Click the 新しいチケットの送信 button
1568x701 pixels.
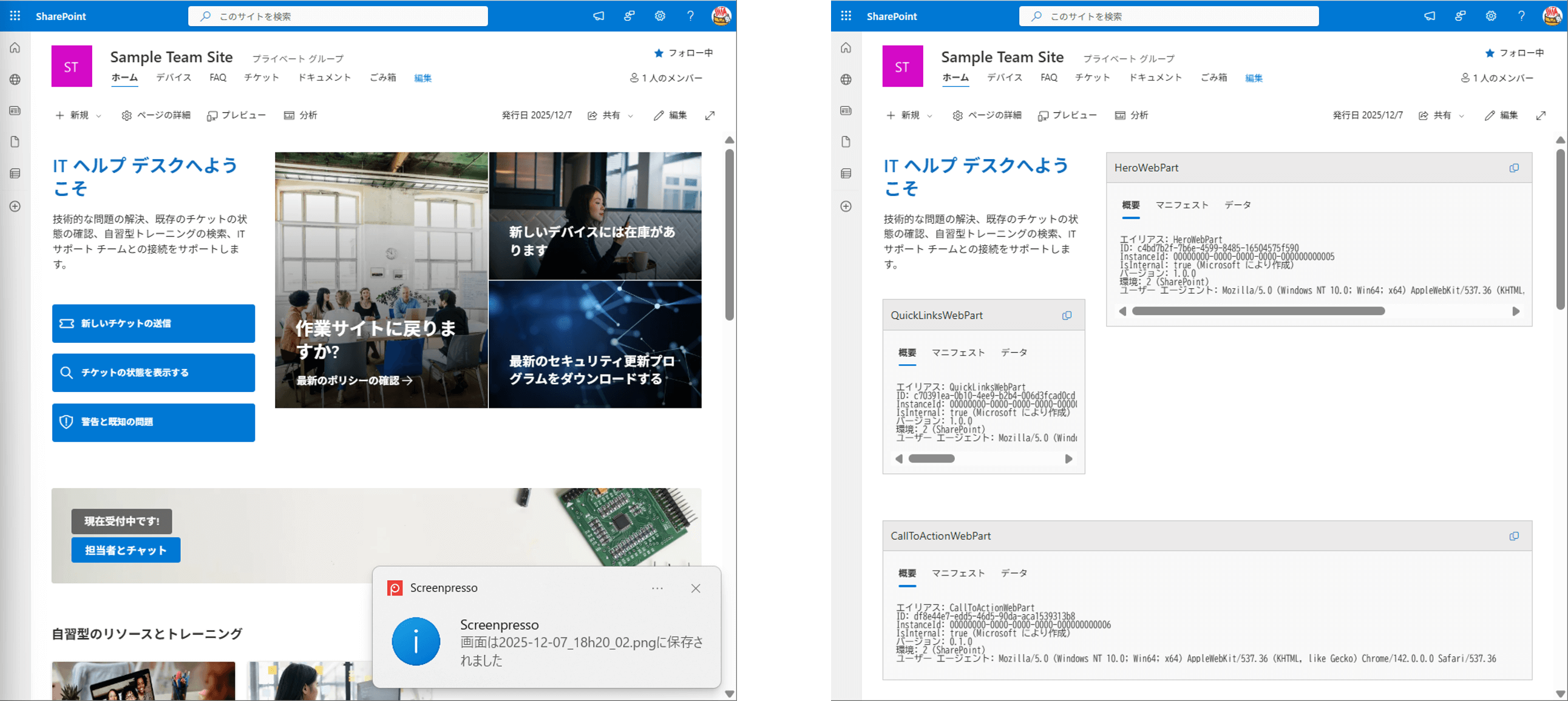[153, 323]
